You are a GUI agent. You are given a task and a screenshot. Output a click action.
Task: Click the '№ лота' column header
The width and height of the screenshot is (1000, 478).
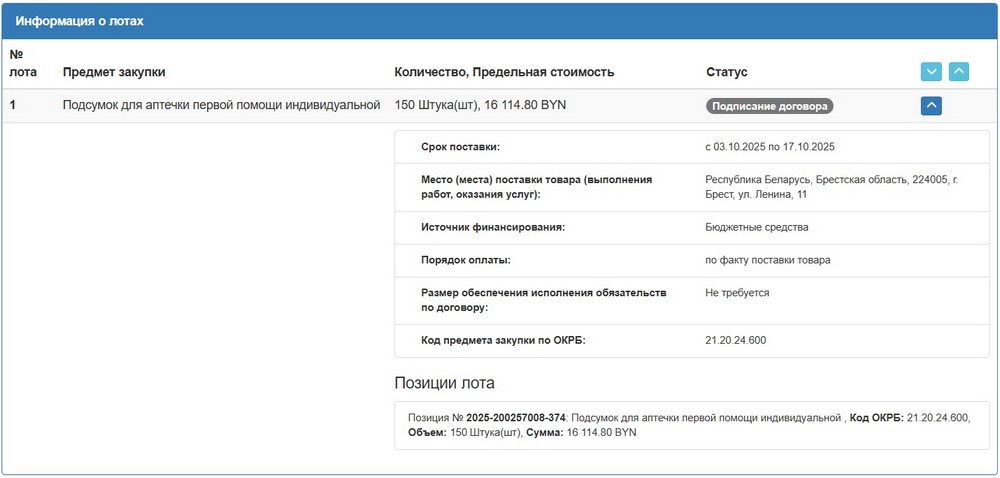pos(22,63)
